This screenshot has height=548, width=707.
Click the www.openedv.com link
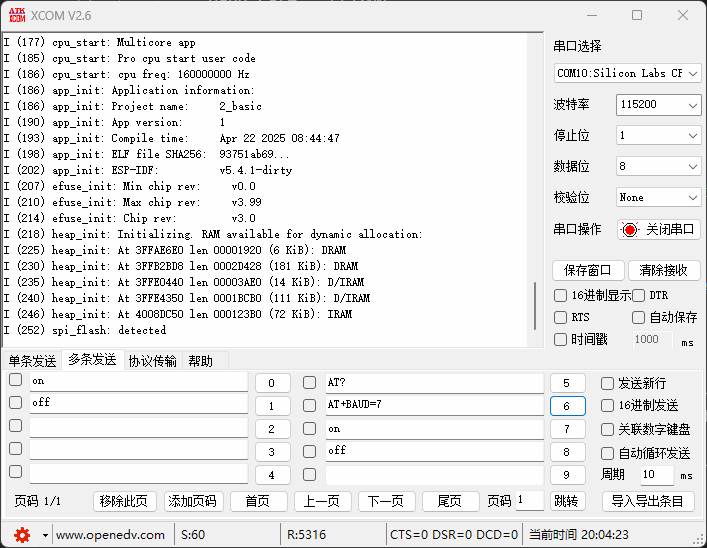[x=110, y=535]
